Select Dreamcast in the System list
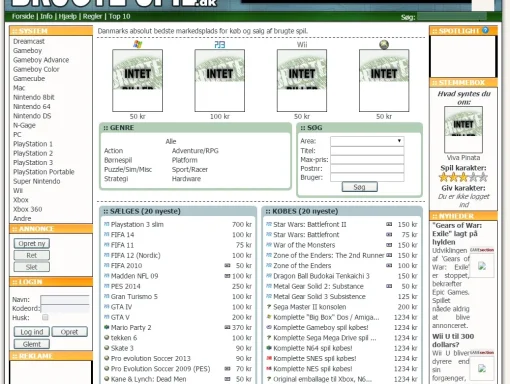 tap(29, 41)
